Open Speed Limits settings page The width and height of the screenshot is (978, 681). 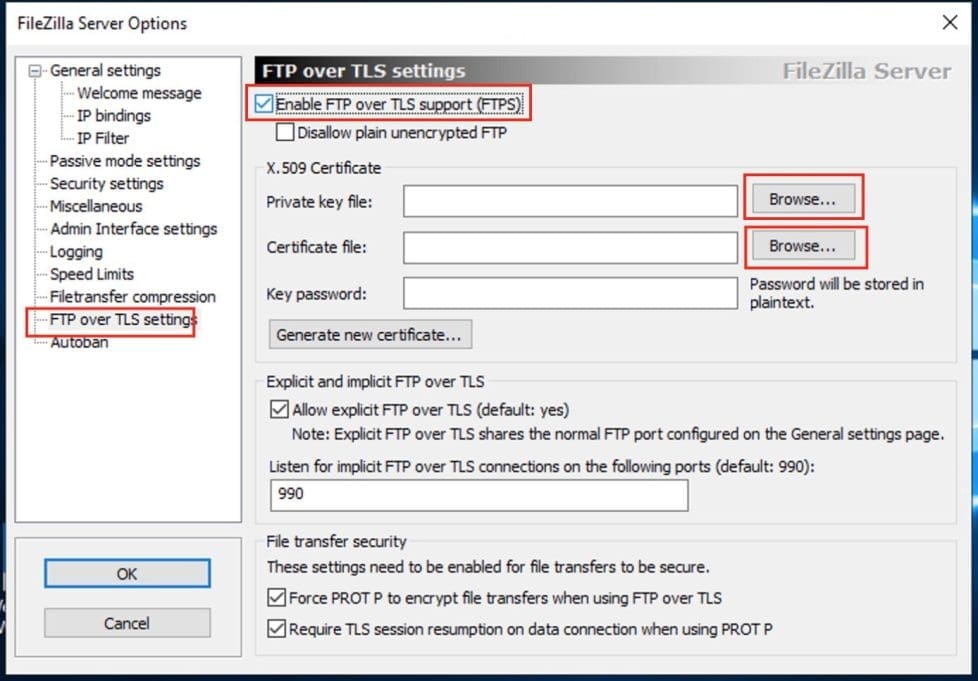pyautogui.click(x=92, y=274)
